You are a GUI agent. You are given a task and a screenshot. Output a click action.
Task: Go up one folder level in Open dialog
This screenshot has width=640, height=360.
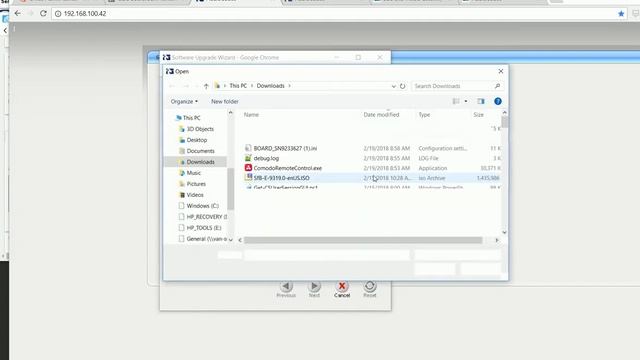coord(206,86)
